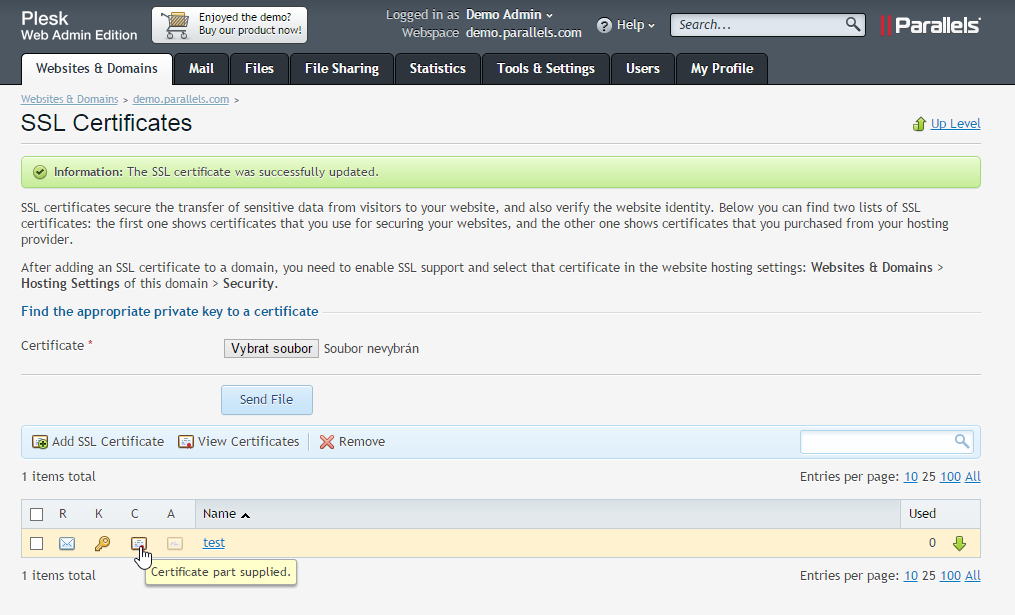Show 10 entries per page above the table
This screenshot has width=1015, height=615.
[x=911, y=477]
